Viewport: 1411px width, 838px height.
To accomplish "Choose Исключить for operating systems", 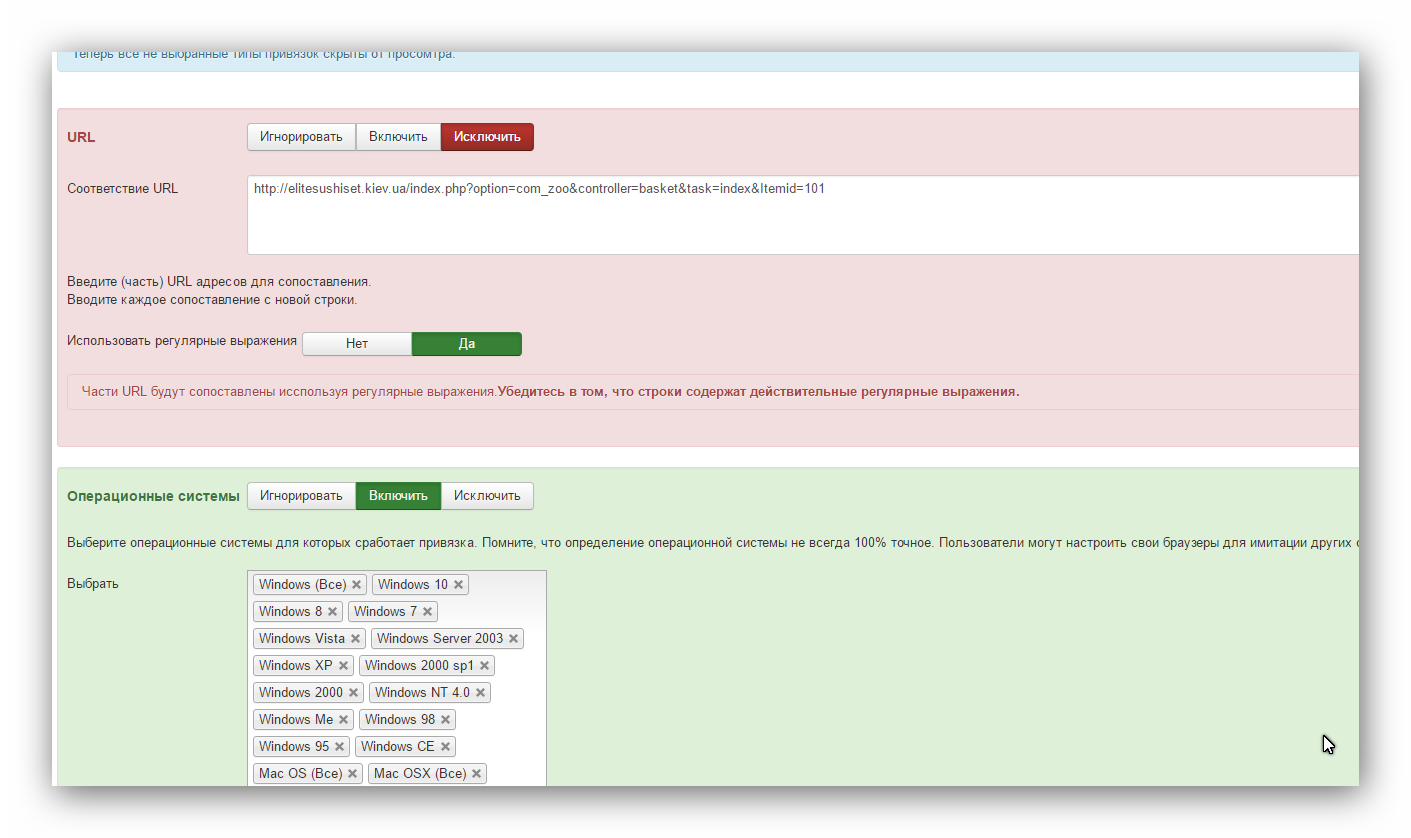I will click(487, 496).
